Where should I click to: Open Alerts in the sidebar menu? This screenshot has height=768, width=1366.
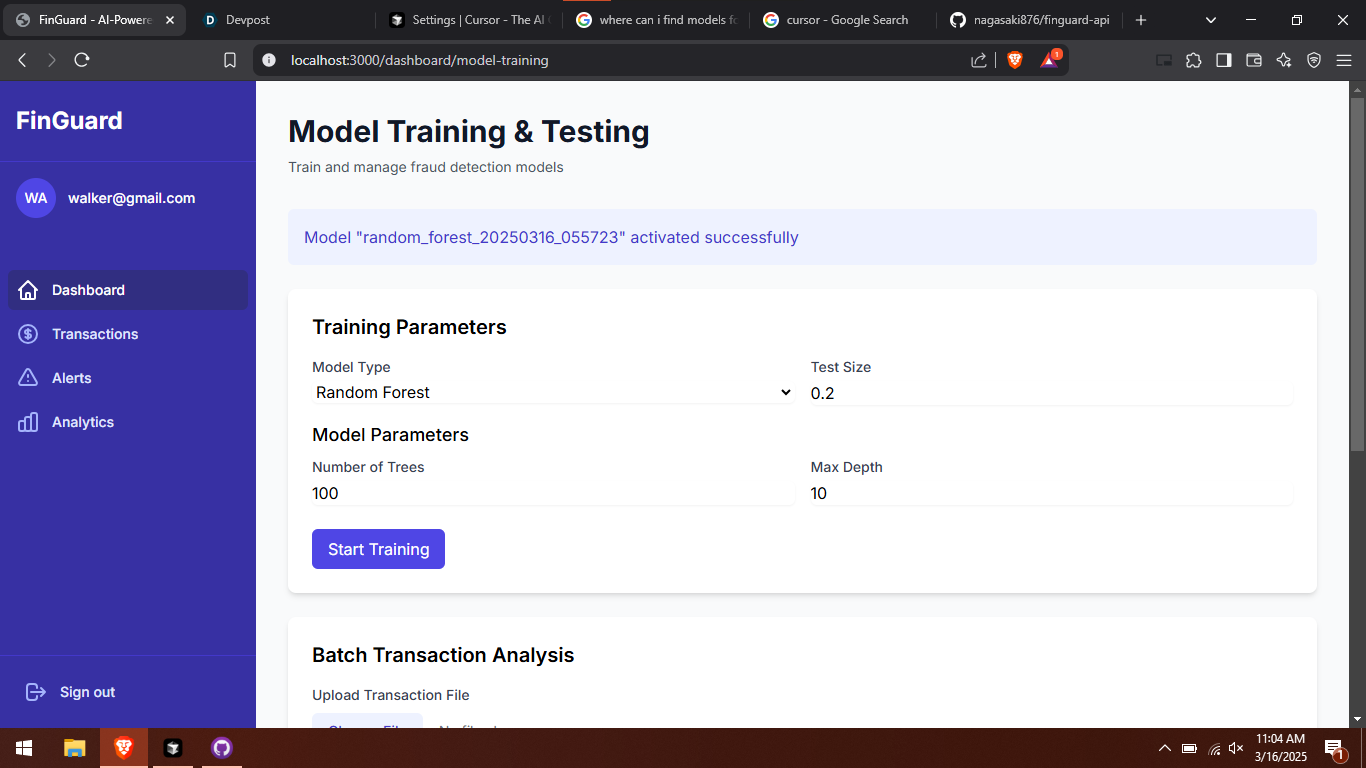click(x=128, y=378)
